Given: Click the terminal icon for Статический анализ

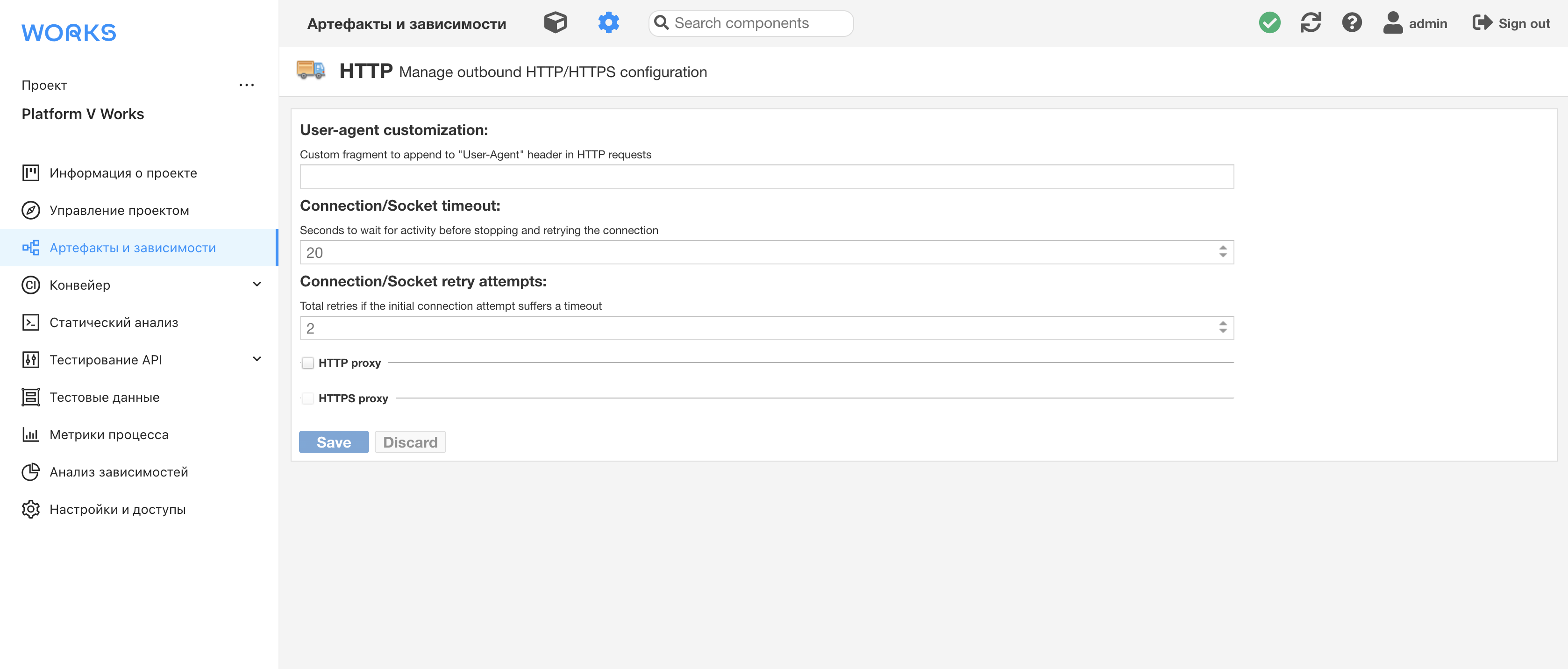Looking at the screenshot, I should (30, 322).
